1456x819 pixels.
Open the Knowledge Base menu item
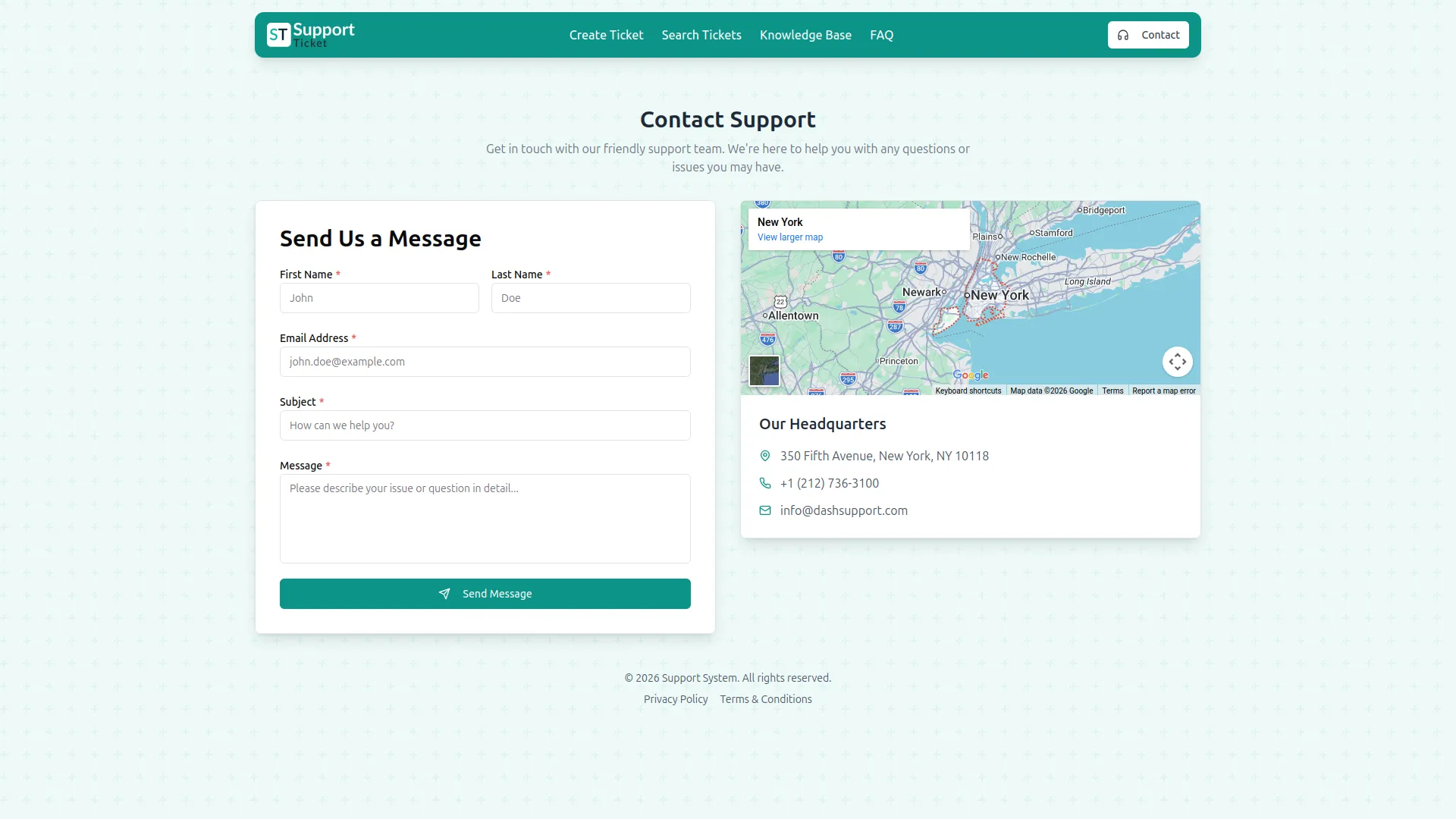[805, 35]
